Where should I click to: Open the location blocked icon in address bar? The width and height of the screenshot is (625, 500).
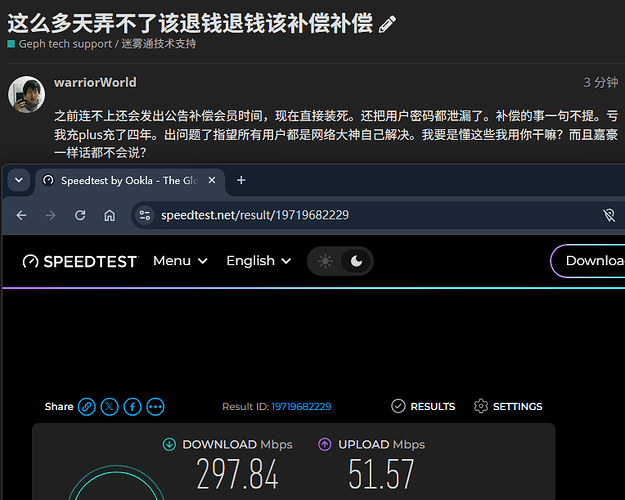609,215
